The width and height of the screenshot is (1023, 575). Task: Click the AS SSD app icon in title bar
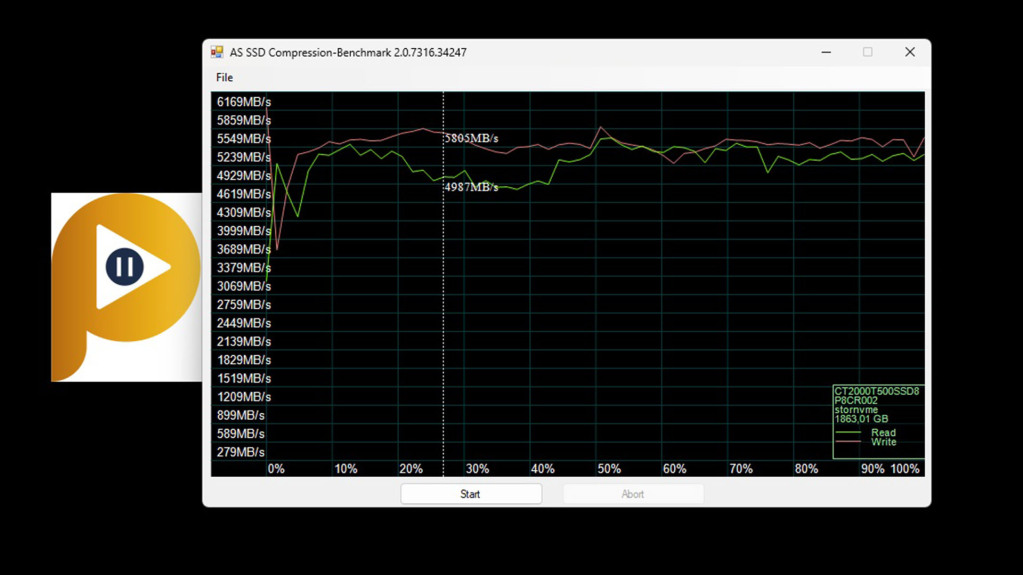coord(217,52)
